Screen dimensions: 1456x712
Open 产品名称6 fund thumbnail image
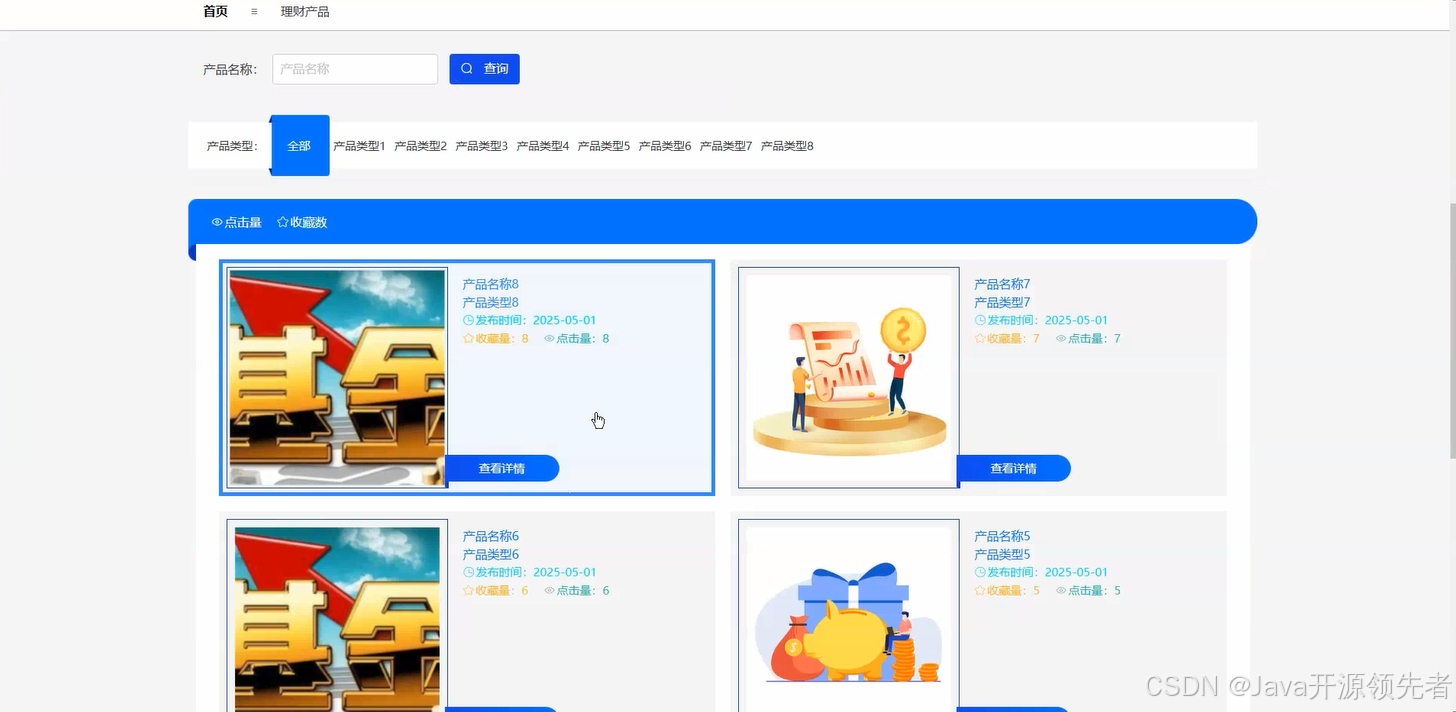click(337, 615)
